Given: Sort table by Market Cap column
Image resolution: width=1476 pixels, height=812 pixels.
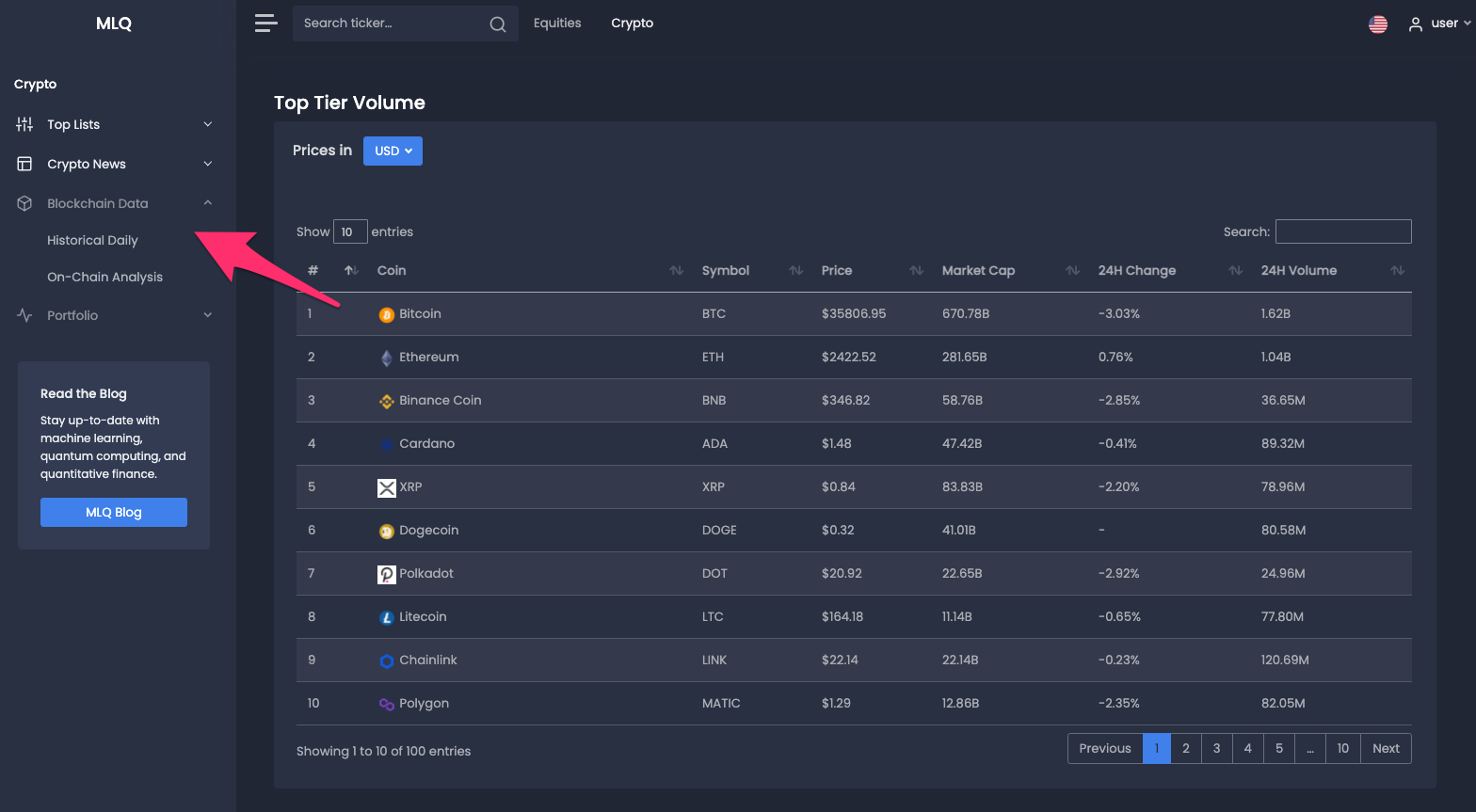Looking at the screenshot, I should pyautogui.click(x=1072, y=271).
